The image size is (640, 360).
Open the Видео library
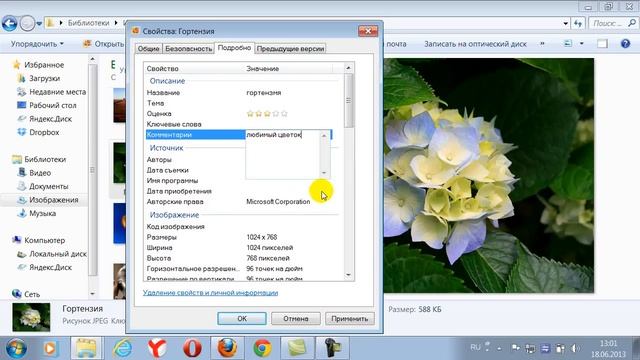[x=34, y=173]
